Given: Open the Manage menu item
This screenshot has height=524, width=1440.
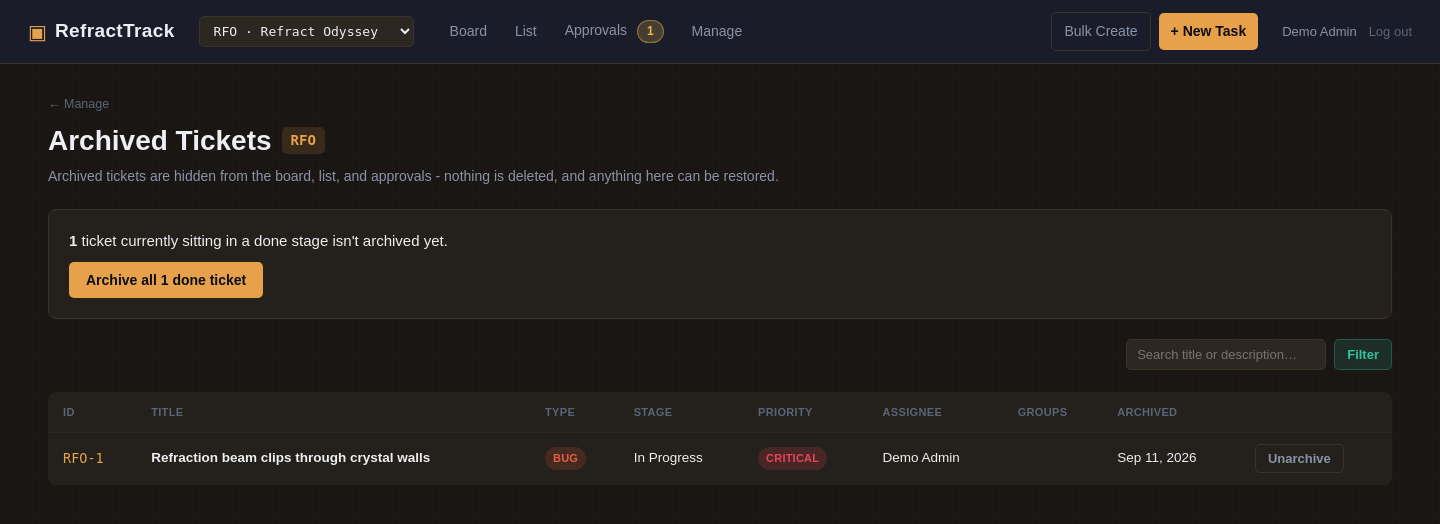Looking at the screenshot, I should pyautogui.click(x=717, y=31).
